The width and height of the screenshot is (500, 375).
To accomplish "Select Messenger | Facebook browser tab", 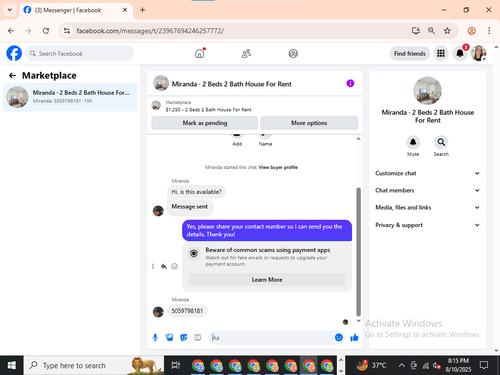I will [76, 10].
